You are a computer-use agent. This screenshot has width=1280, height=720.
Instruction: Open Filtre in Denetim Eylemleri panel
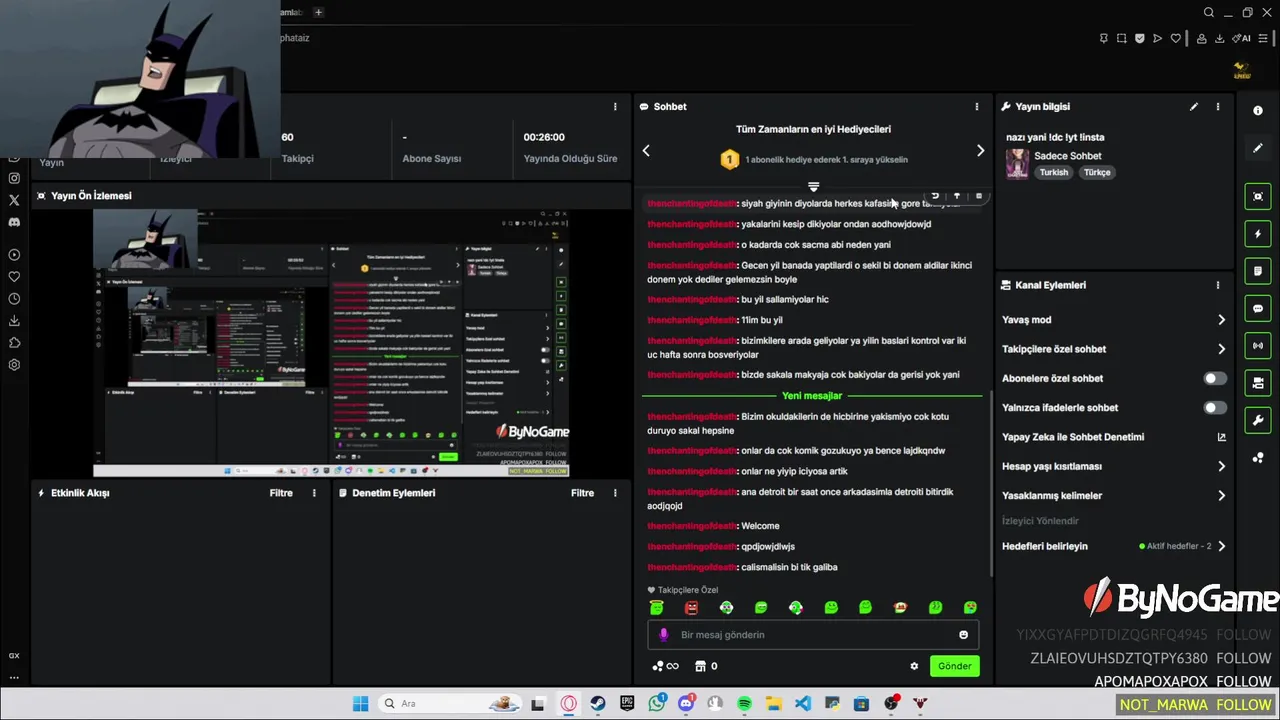[582, 493]
